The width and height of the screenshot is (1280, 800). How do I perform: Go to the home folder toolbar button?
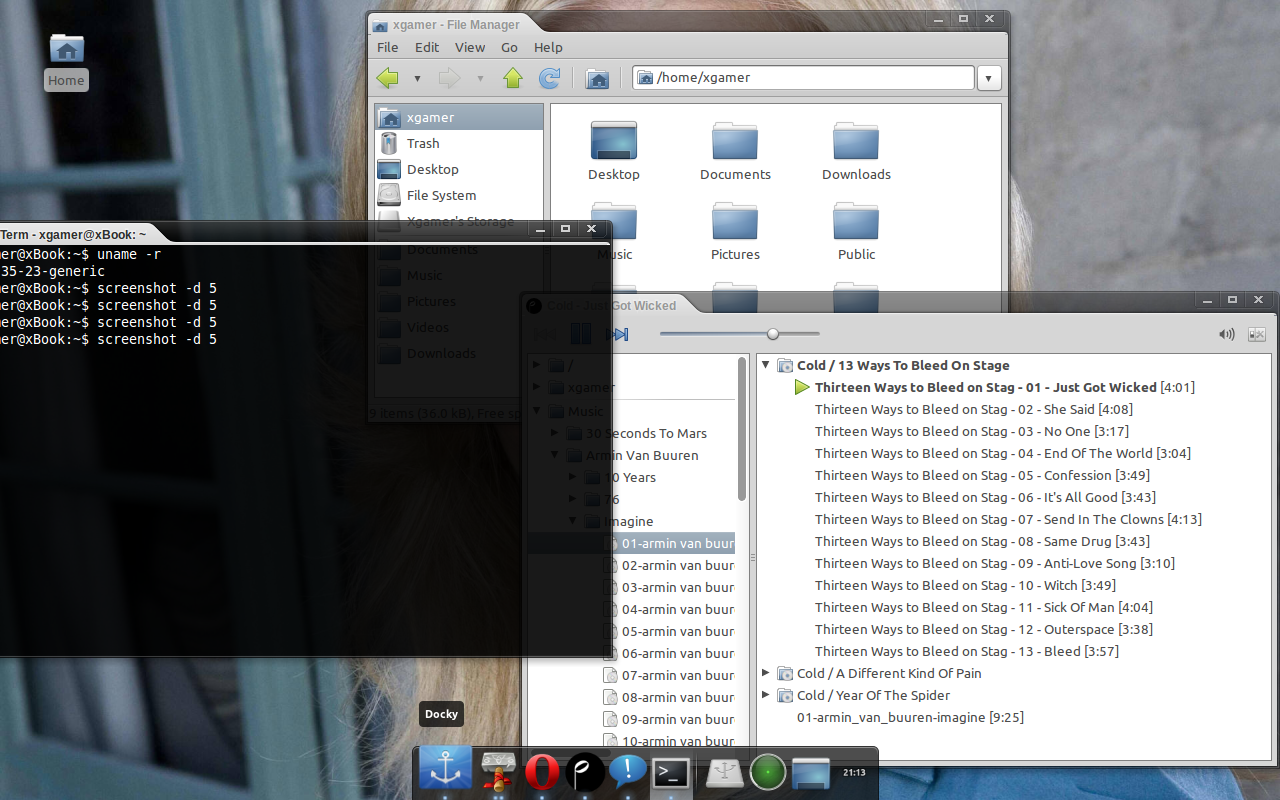point(597,78)
